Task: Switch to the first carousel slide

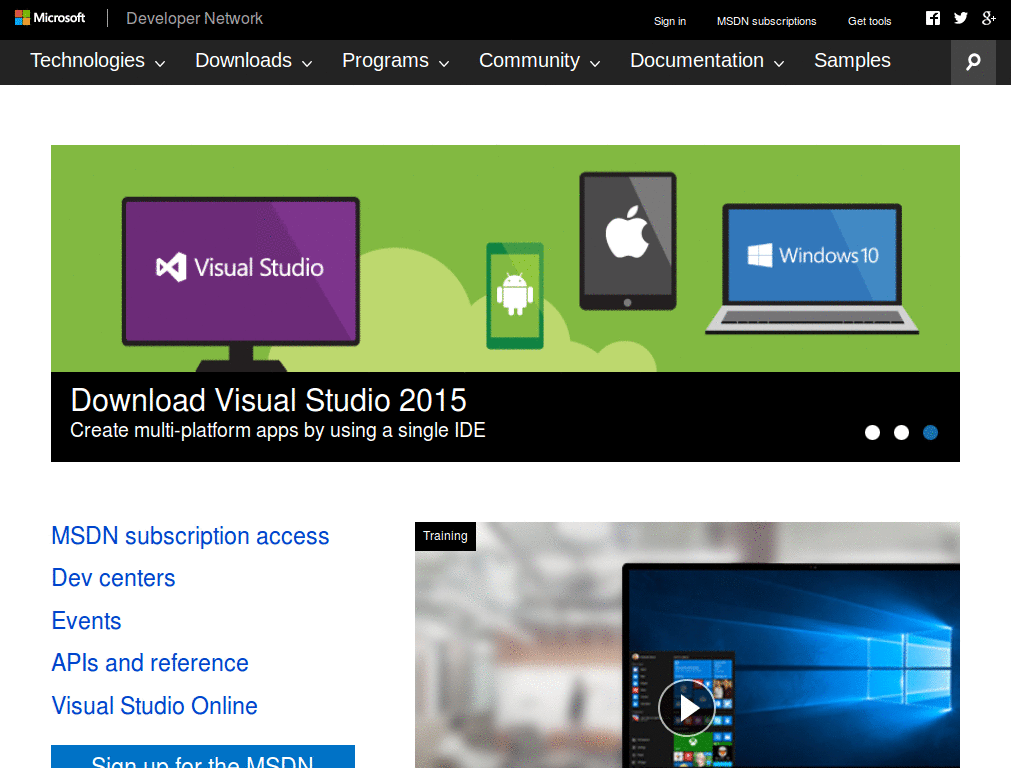Action: click(x=872, y=432)
